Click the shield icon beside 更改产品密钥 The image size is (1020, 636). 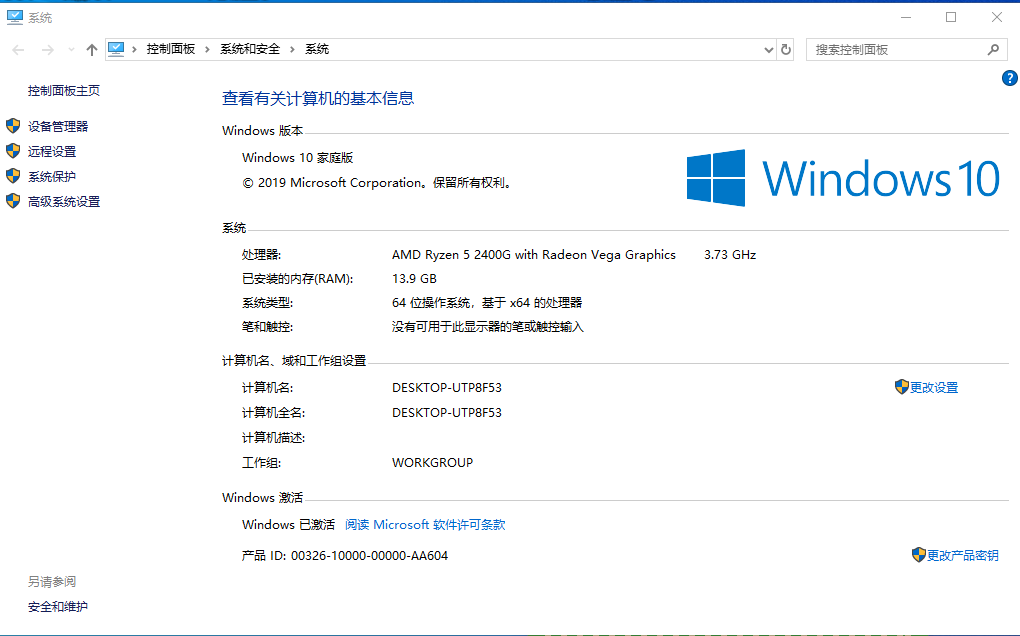coord(919,555)
